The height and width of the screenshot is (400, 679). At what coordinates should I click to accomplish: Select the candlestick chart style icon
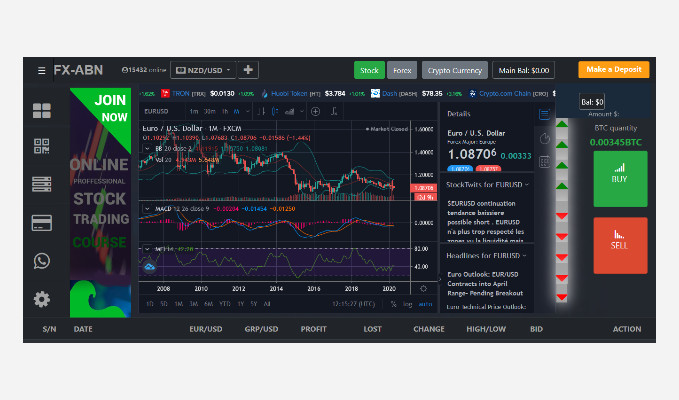pyautogui.click(x=275, y=112)
